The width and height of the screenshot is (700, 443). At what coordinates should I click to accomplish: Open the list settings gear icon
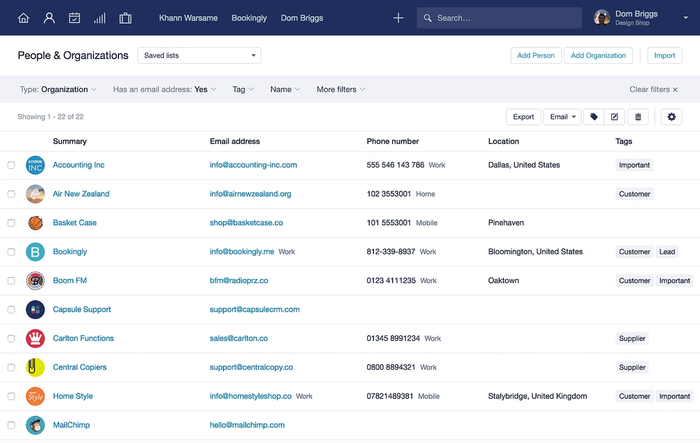[671, 117]
